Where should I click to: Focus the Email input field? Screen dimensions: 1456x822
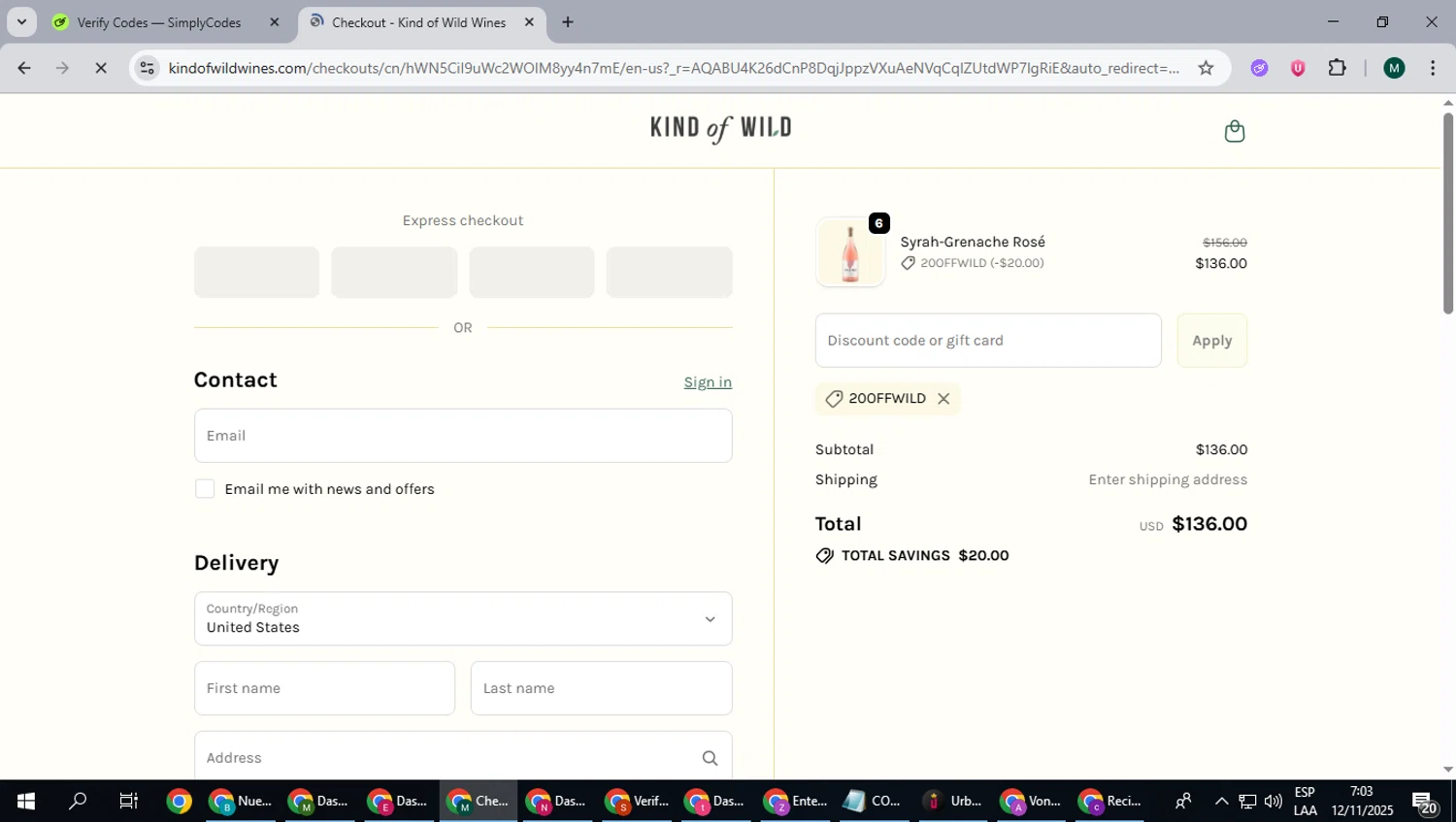click(463, 436)
